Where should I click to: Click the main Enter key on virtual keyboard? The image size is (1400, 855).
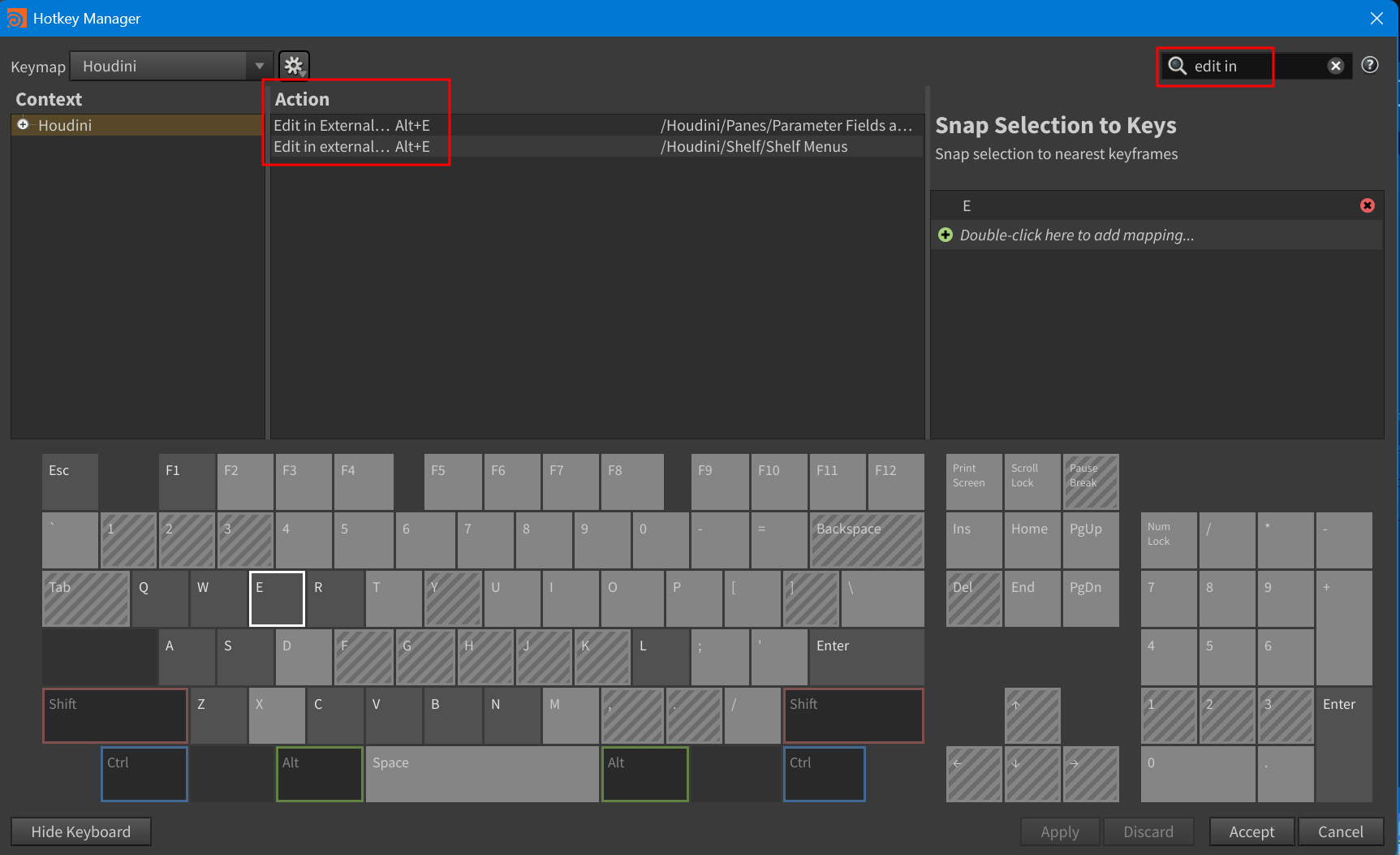click(x=867, y=657)
